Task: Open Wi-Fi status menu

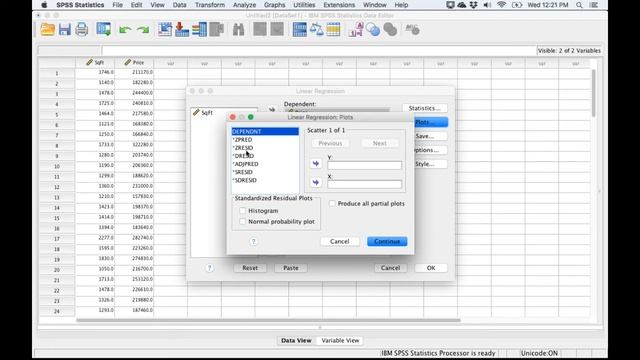Action: point(501,5)
